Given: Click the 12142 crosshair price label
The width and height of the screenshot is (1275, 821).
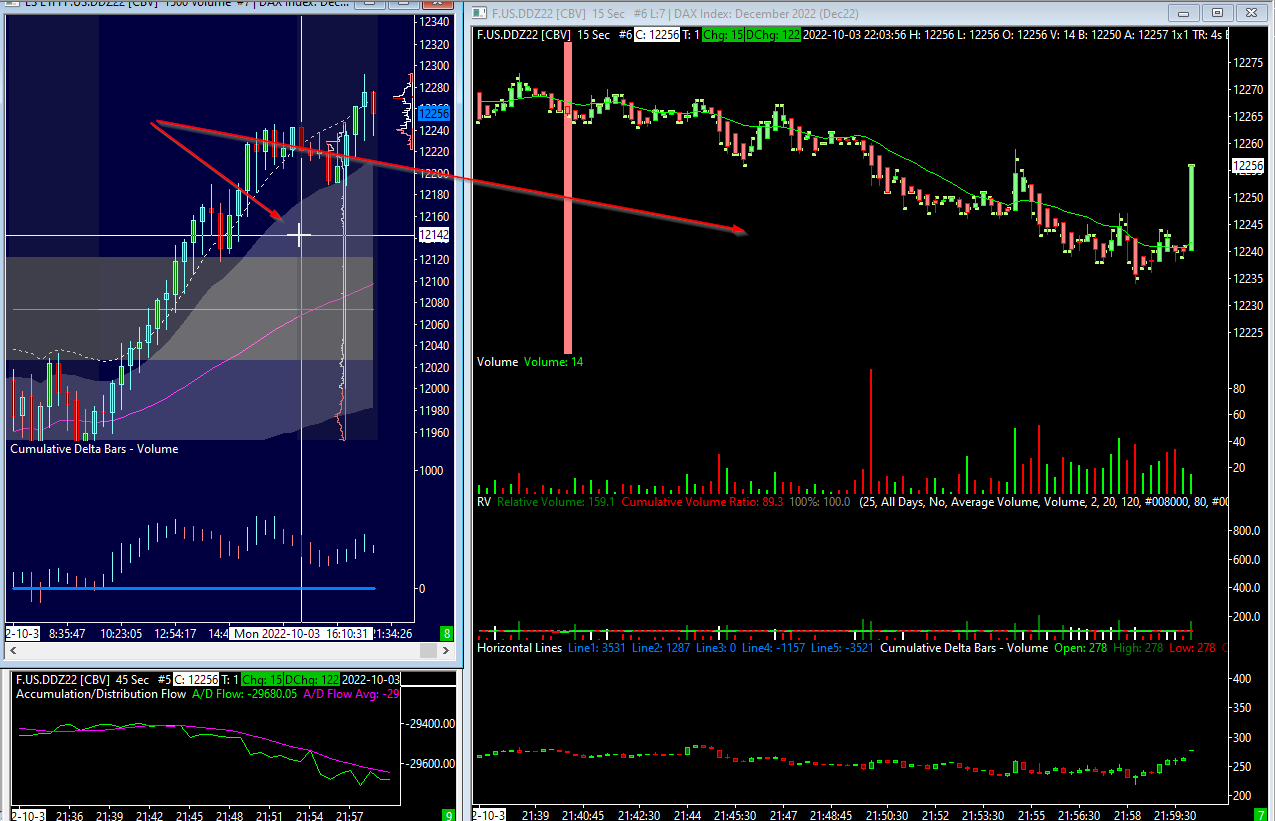Looking at the screenshot, I should (432, 235).
